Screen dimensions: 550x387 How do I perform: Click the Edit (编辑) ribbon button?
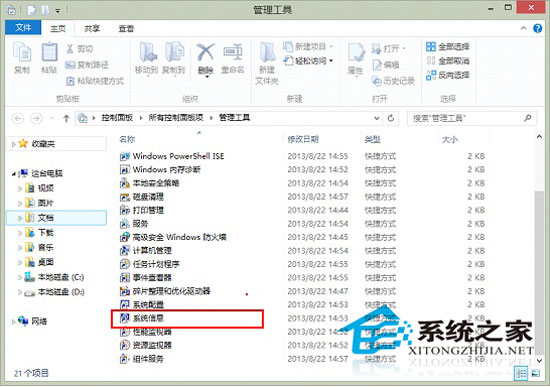point(385,65)
